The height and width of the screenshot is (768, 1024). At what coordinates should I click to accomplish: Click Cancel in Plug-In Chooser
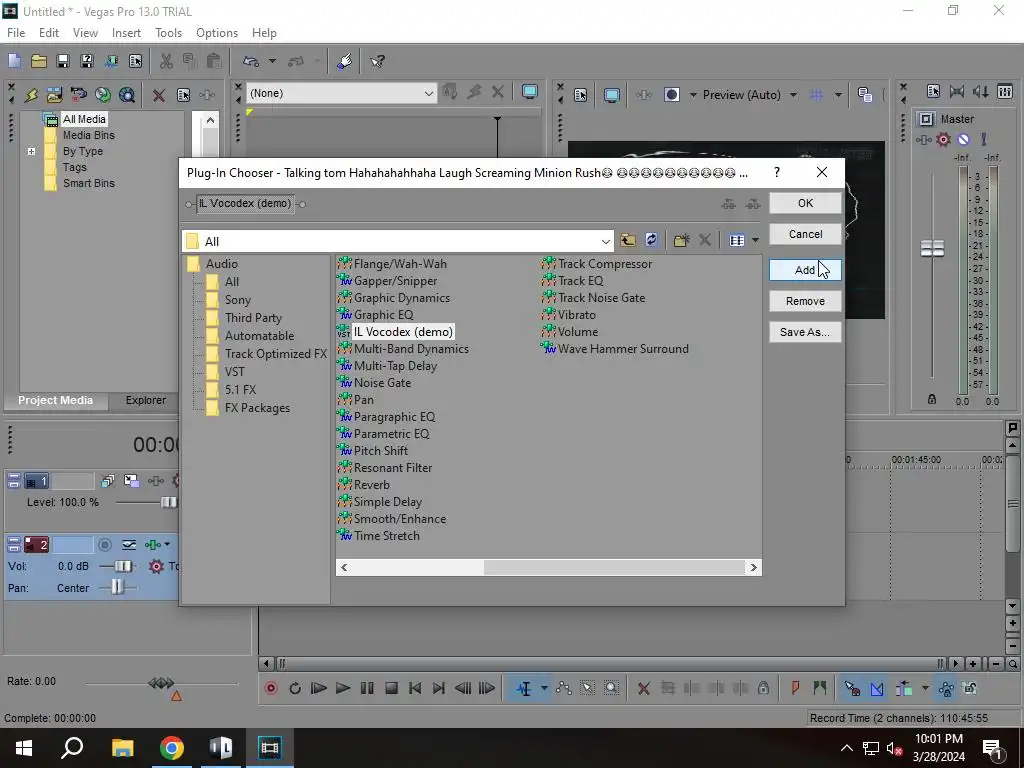click(805, 234)
